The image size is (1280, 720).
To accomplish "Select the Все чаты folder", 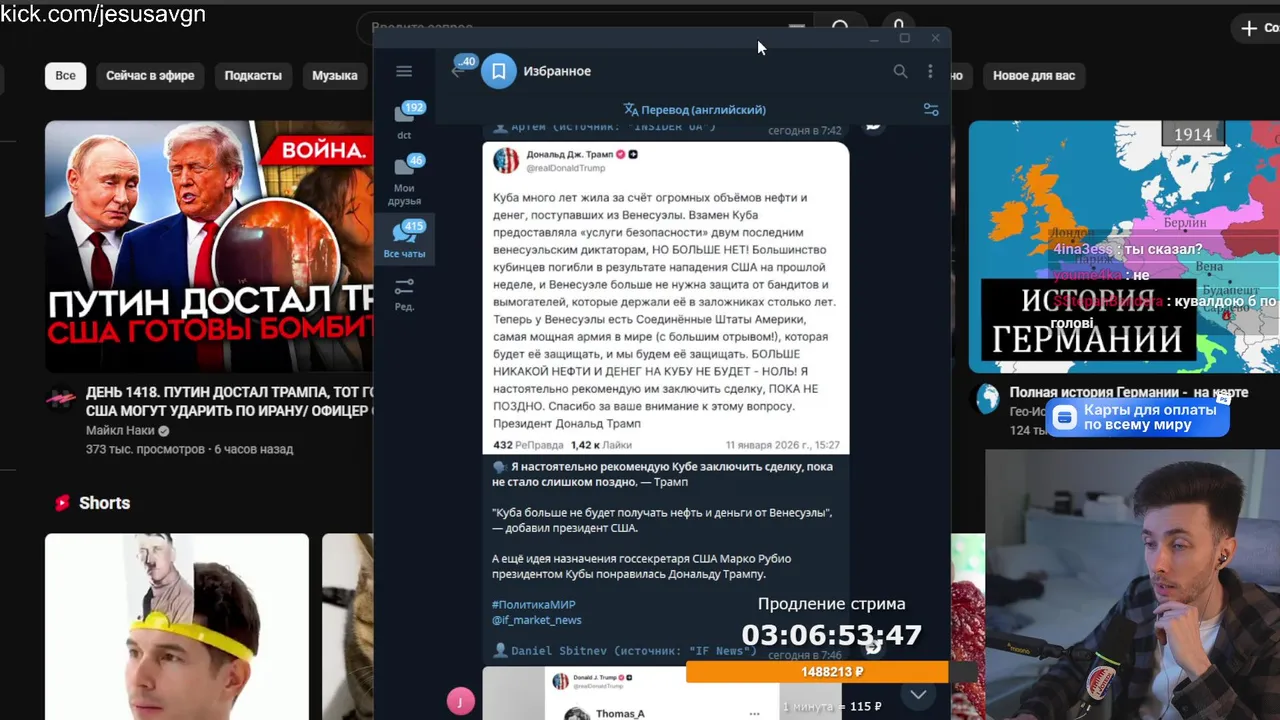I will click(404, 240).
